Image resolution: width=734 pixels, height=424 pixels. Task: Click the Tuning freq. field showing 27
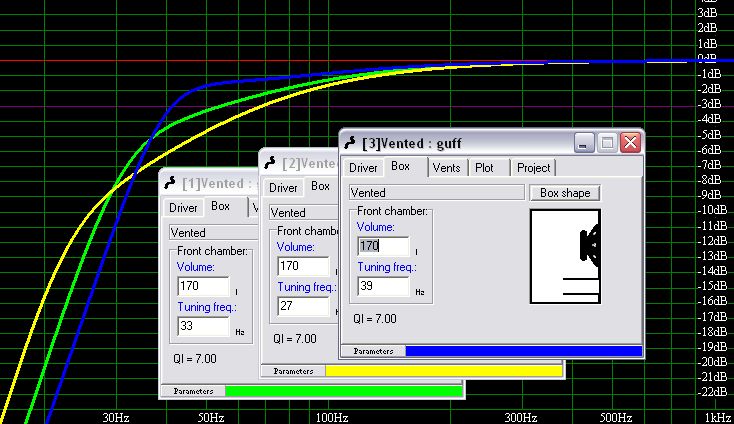tap(303, 306)
